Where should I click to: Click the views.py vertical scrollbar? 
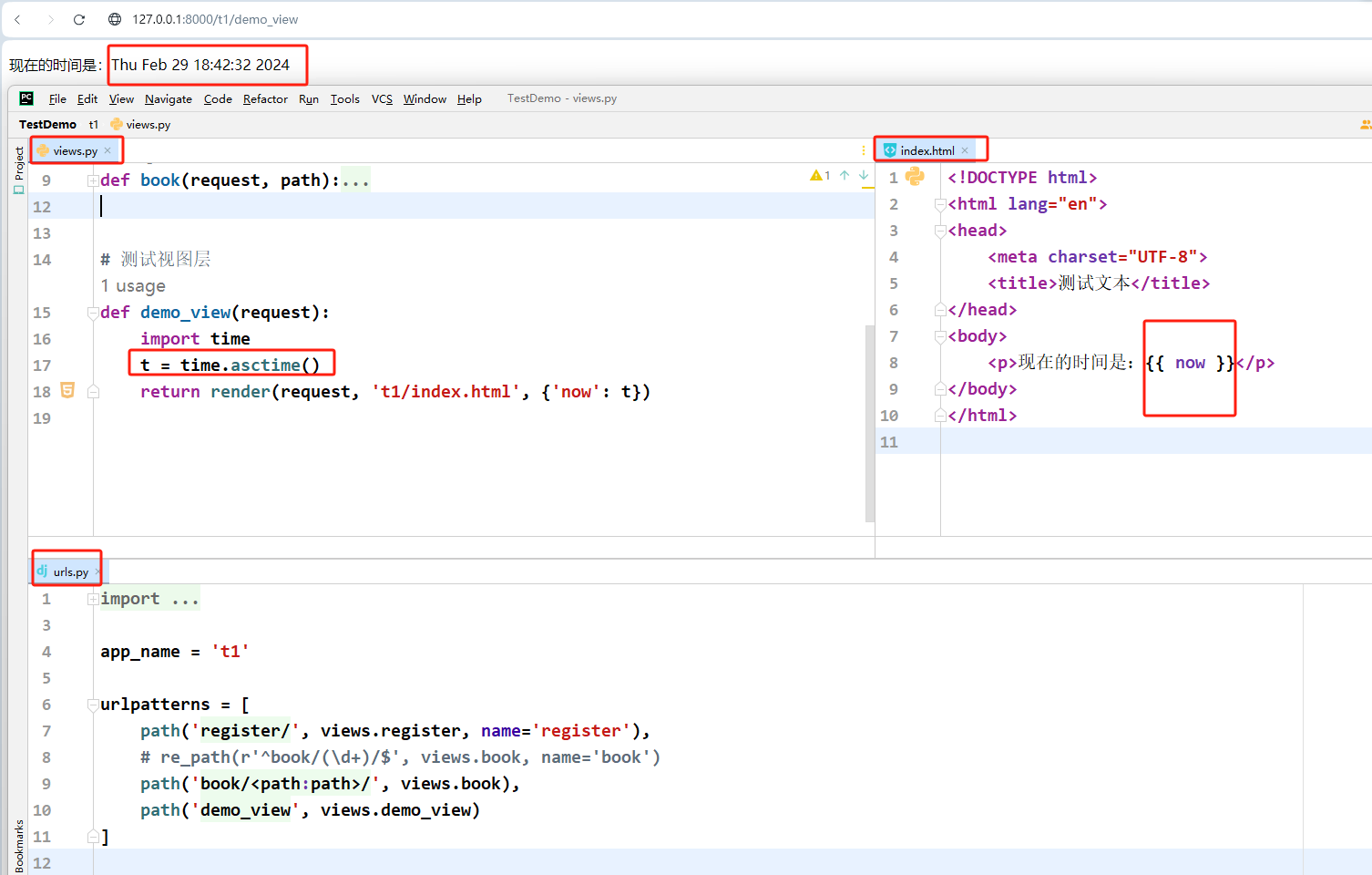pos(869,423)
